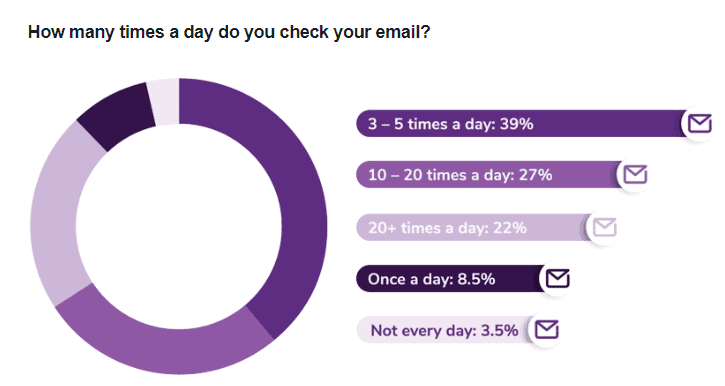
Task: Click the chart title about checking email
Action: click(229, 32)
